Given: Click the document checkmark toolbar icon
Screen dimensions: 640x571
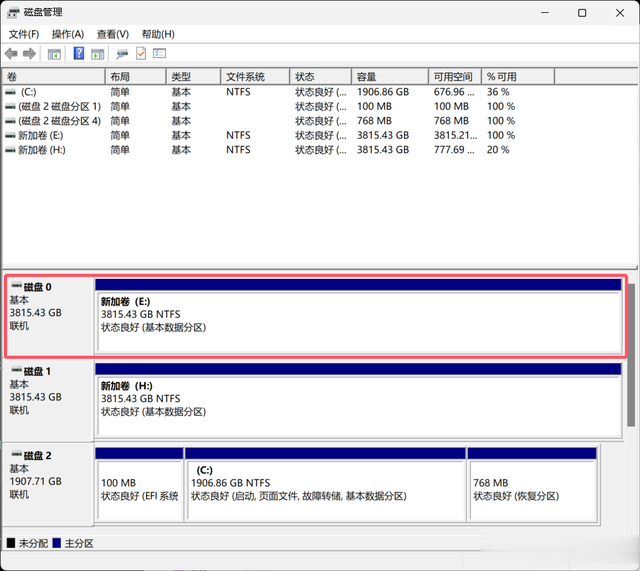Looking at the screenshot, I should pos(141,53).
